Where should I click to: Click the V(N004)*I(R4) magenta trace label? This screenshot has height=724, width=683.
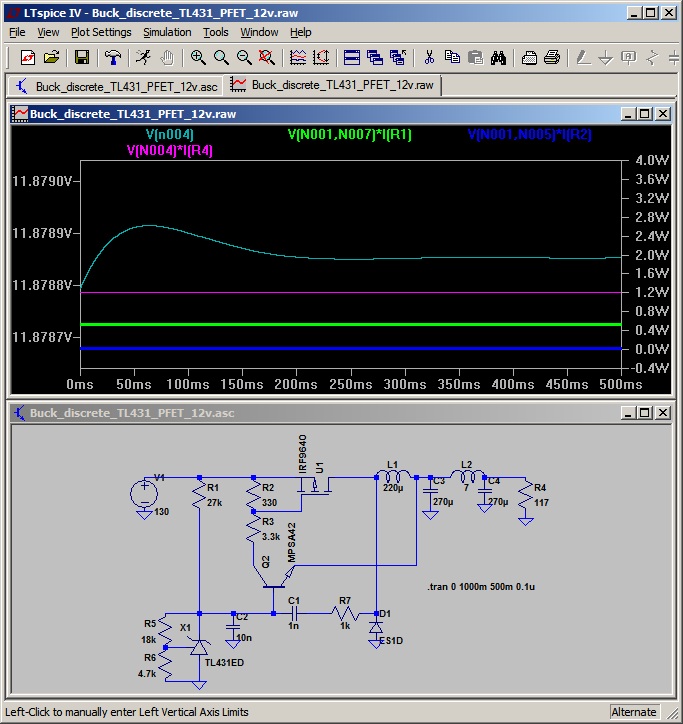pos(169,150)
